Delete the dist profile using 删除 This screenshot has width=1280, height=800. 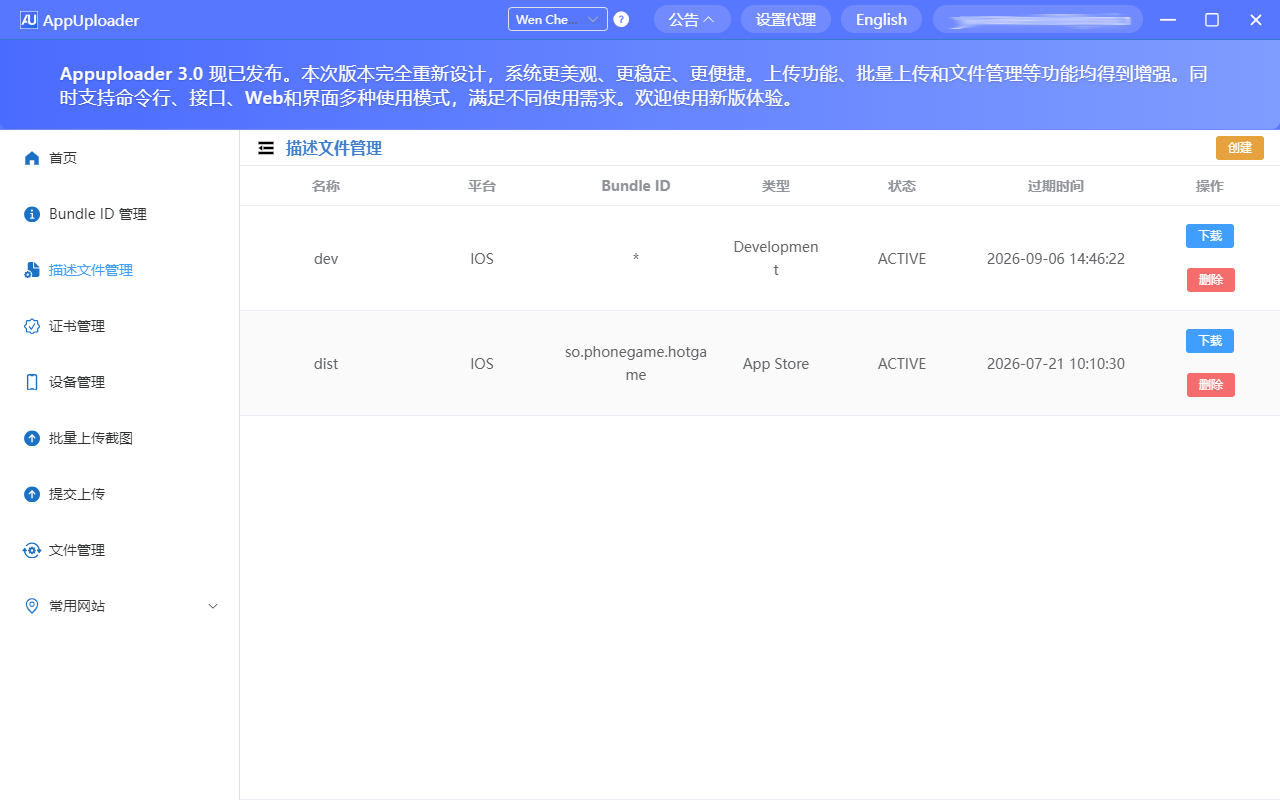(x=1210, y=384)
